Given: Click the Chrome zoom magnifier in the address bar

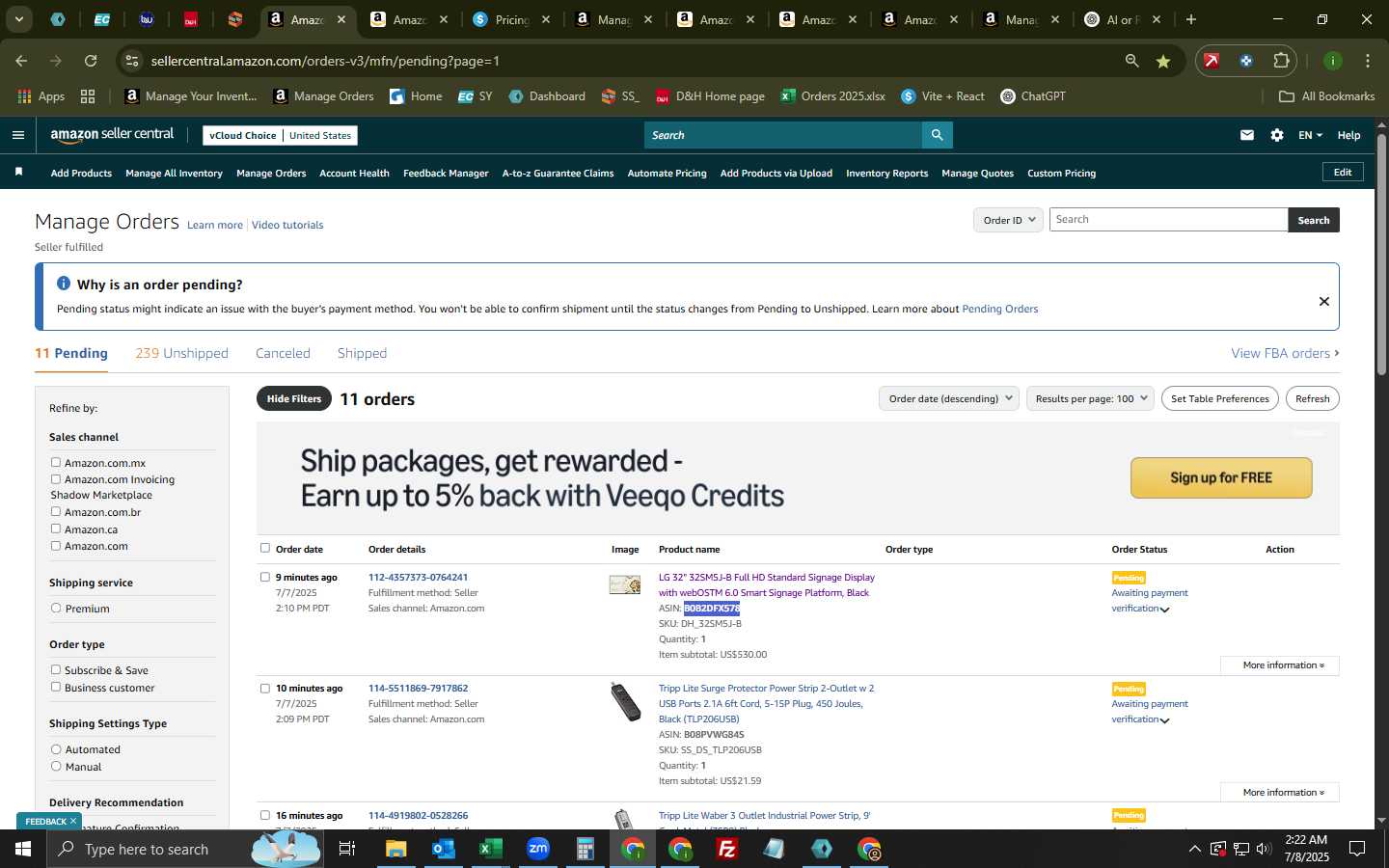Looking at the screenshot, I should pos(1131,61).
